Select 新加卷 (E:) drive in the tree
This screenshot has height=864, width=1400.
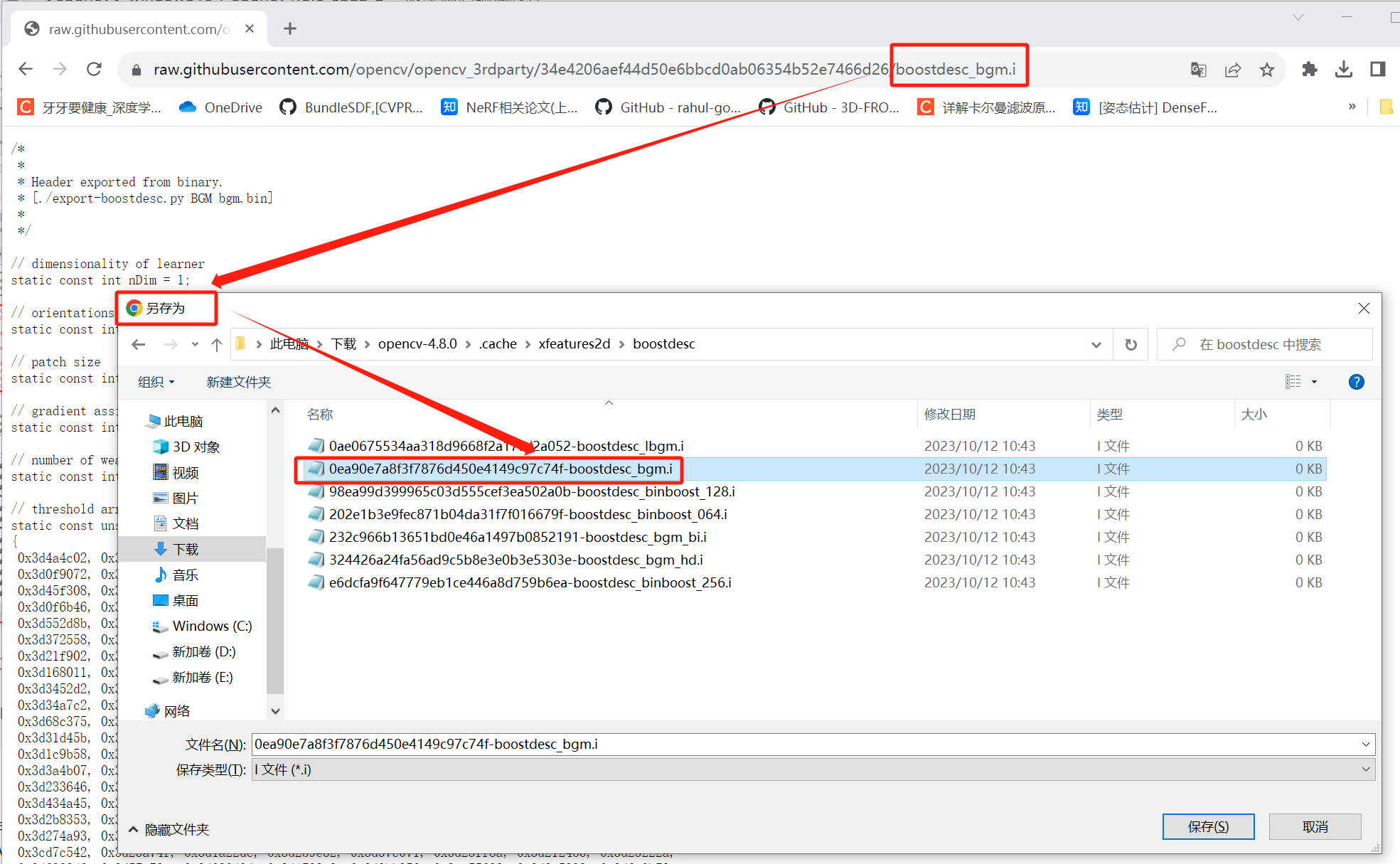point(193,677)
